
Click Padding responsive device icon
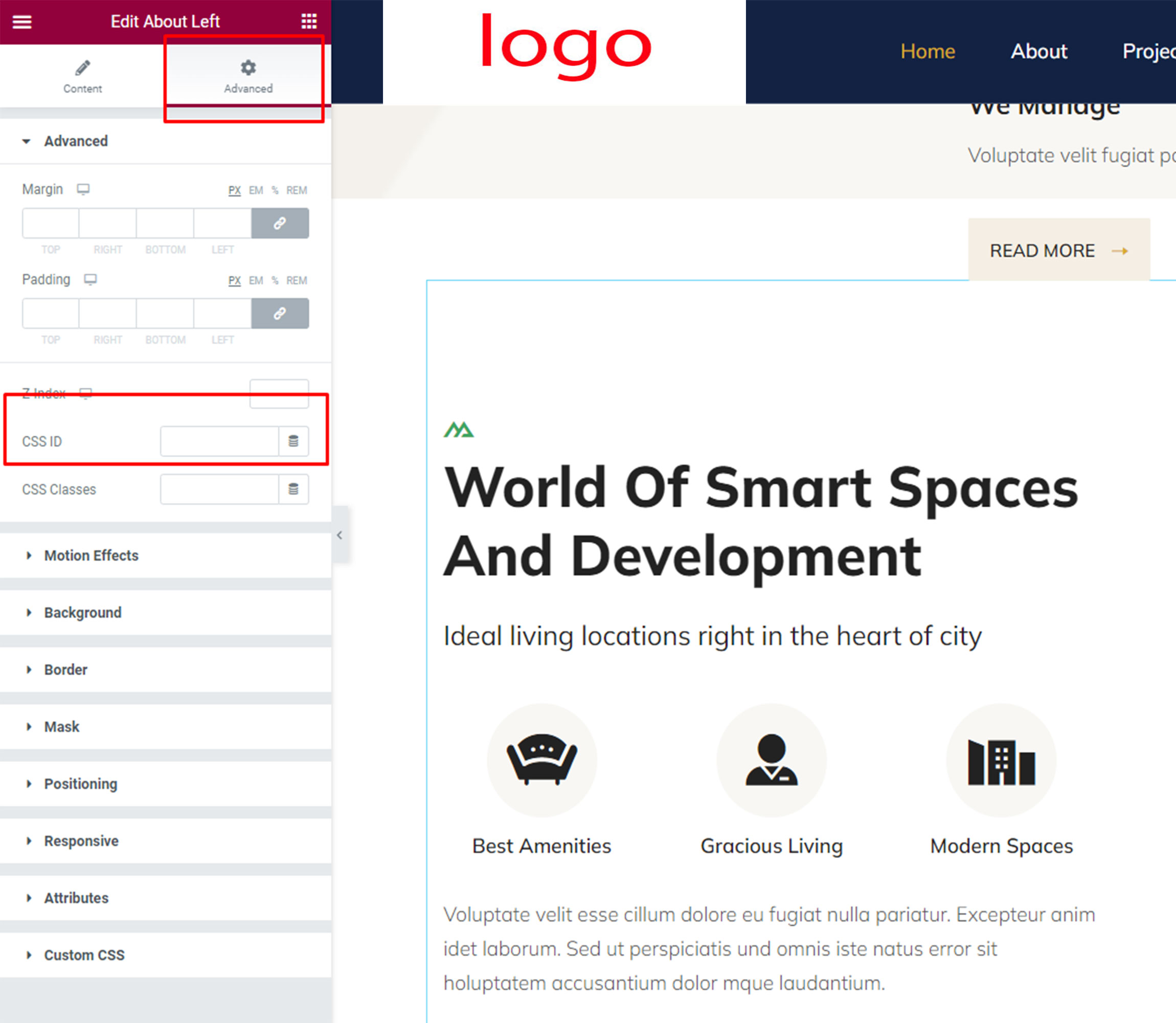pos(90,279)
